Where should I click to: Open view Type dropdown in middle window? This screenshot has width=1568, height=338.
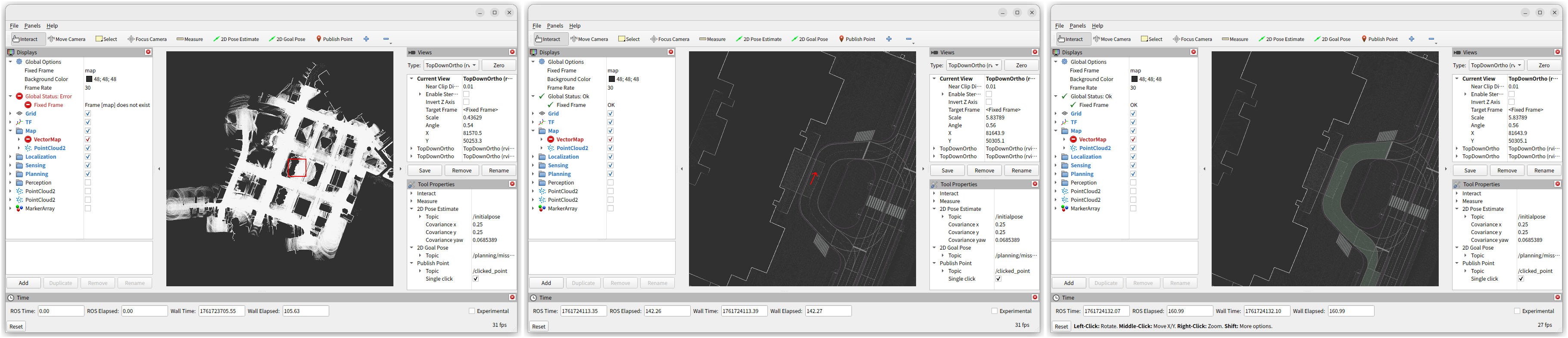click(x=974, y=65)
